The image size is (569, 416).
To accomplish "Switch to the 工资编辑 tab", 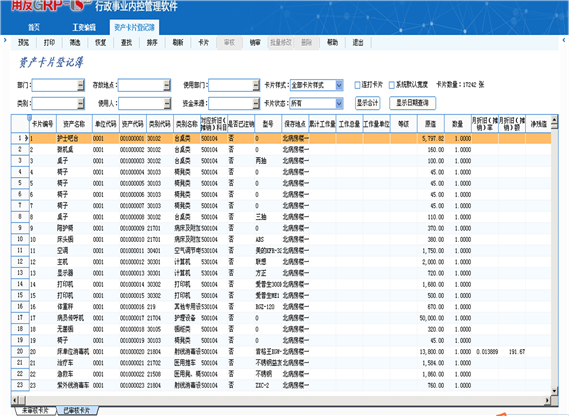I will 84,28.
